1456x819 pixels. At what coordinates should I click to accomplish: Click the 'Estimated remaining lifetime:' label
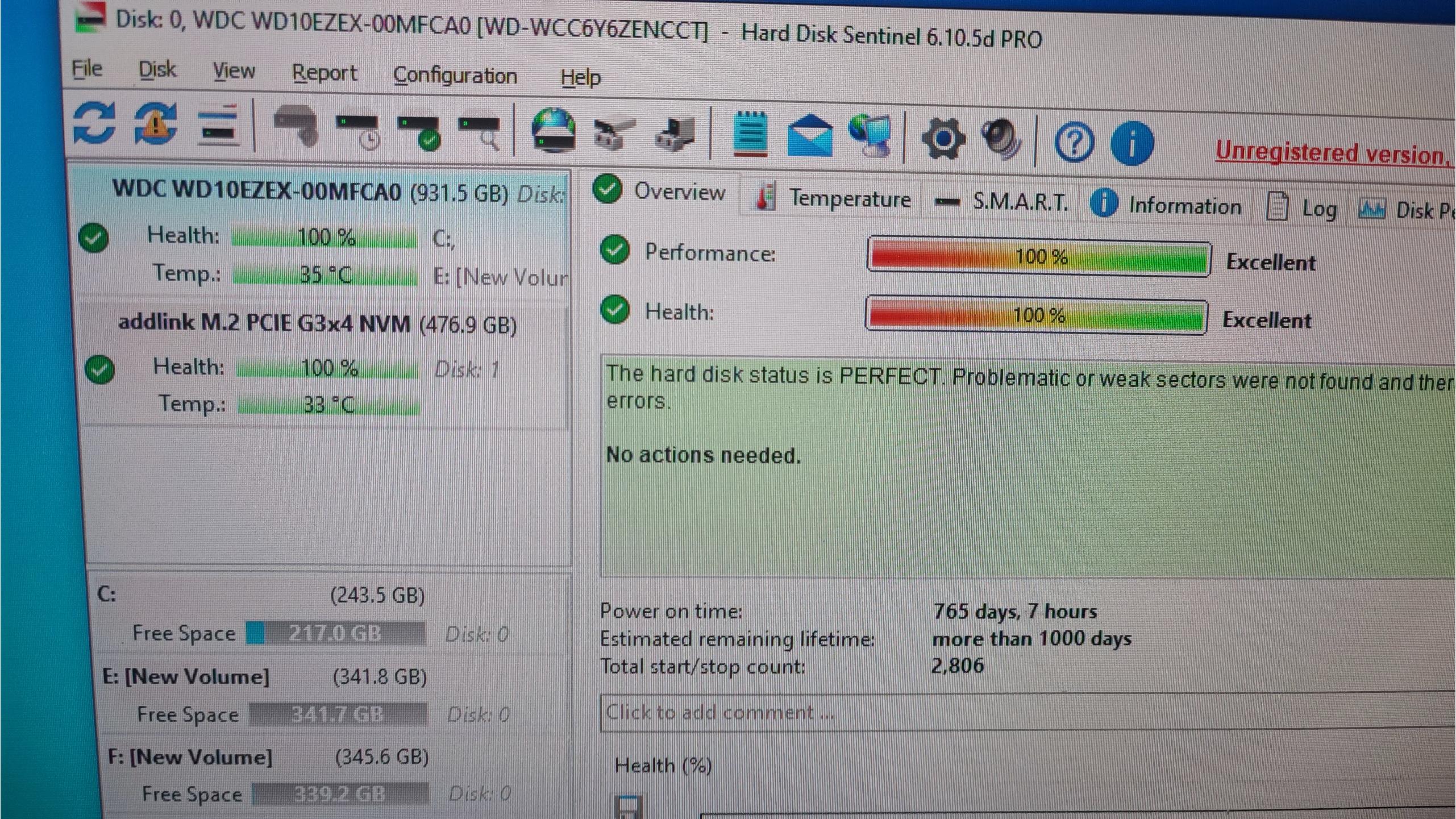(x=737, y=639)
